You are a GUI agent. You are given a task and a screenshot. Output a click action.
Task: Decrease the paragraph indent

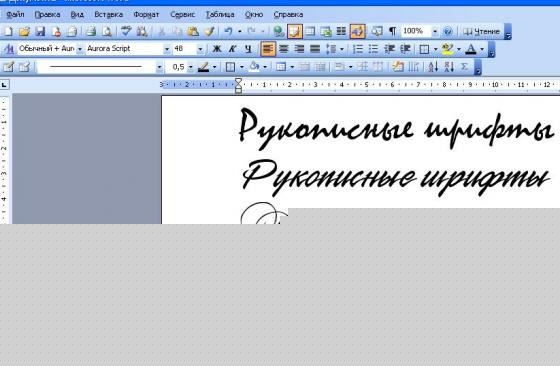click(389, 49)
